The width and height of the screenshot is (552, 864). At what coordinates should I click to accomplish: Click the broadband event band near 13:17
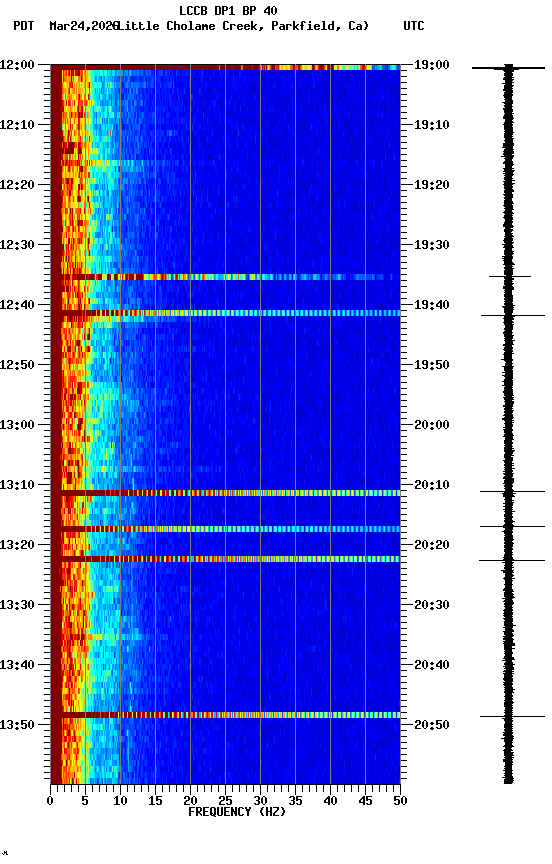pyautogui.click(x=225, y=529)
